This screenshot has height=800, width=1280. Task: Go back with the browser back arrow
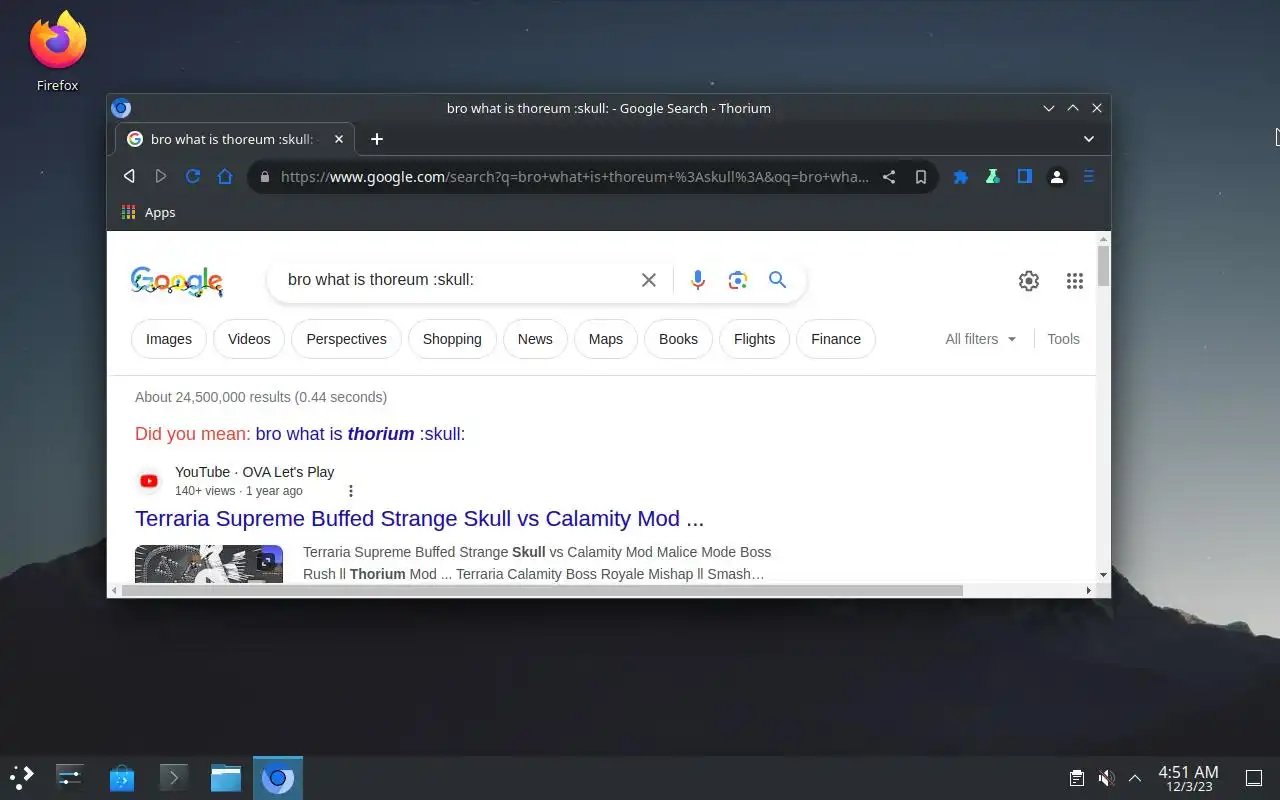tap(129, 177)
